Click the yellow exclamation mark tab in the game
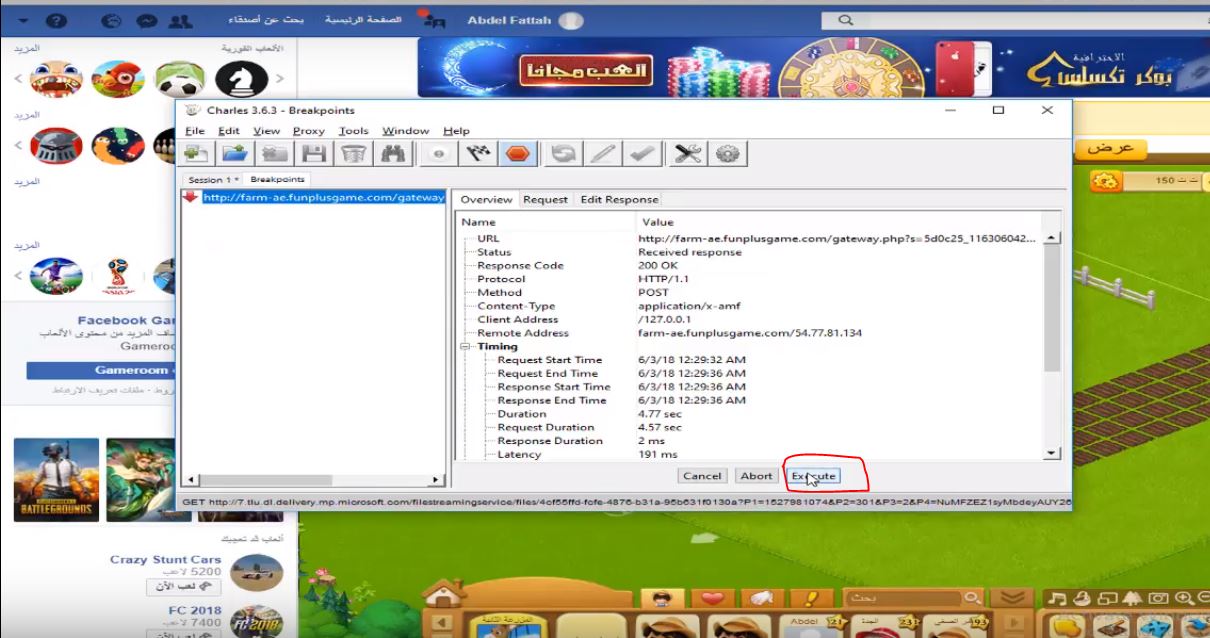 (811, 597)
